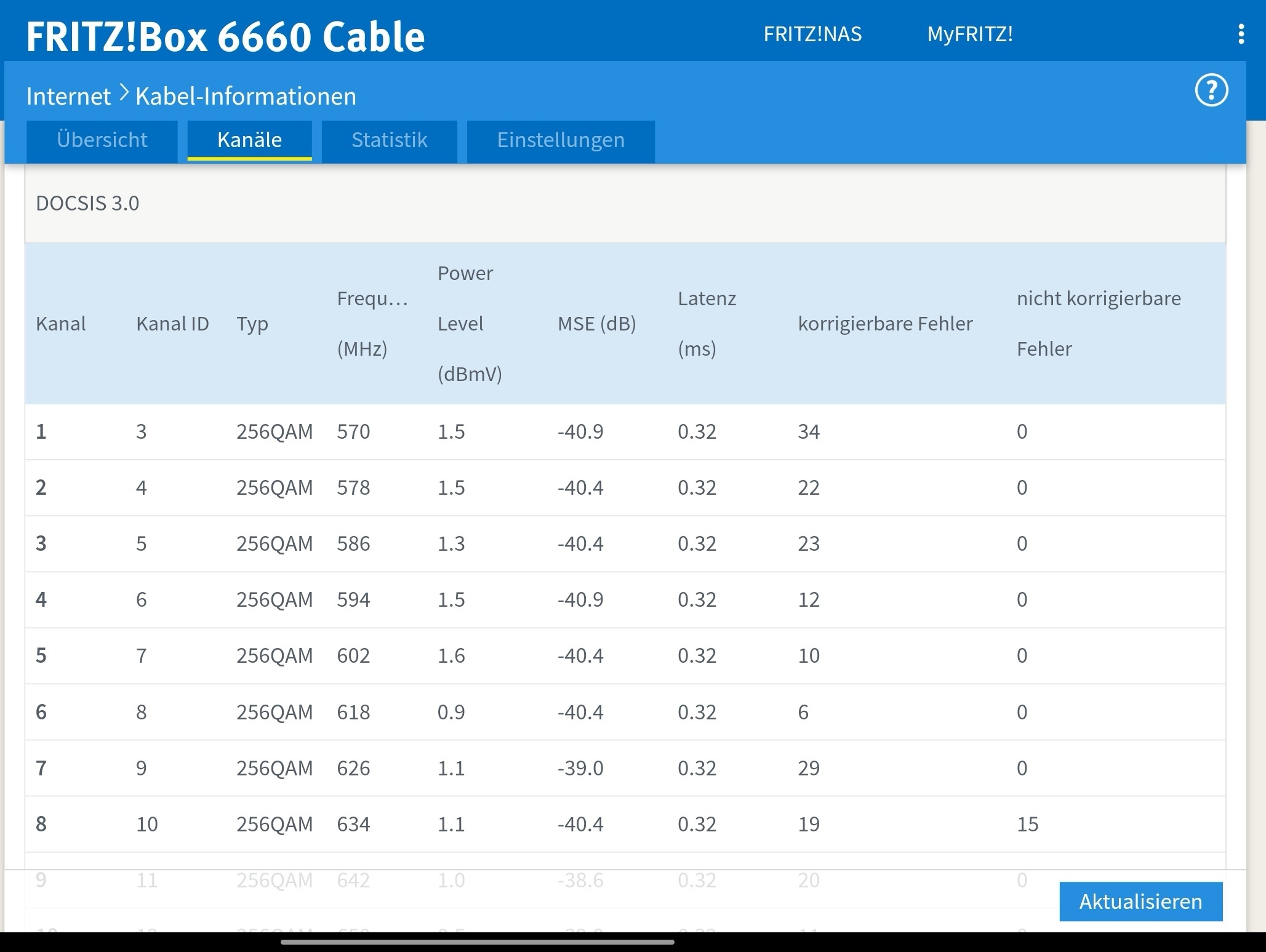Click Kanal ID 10 cell
This screenshot has height=952, width=1266.
click(x=147, y=825)
